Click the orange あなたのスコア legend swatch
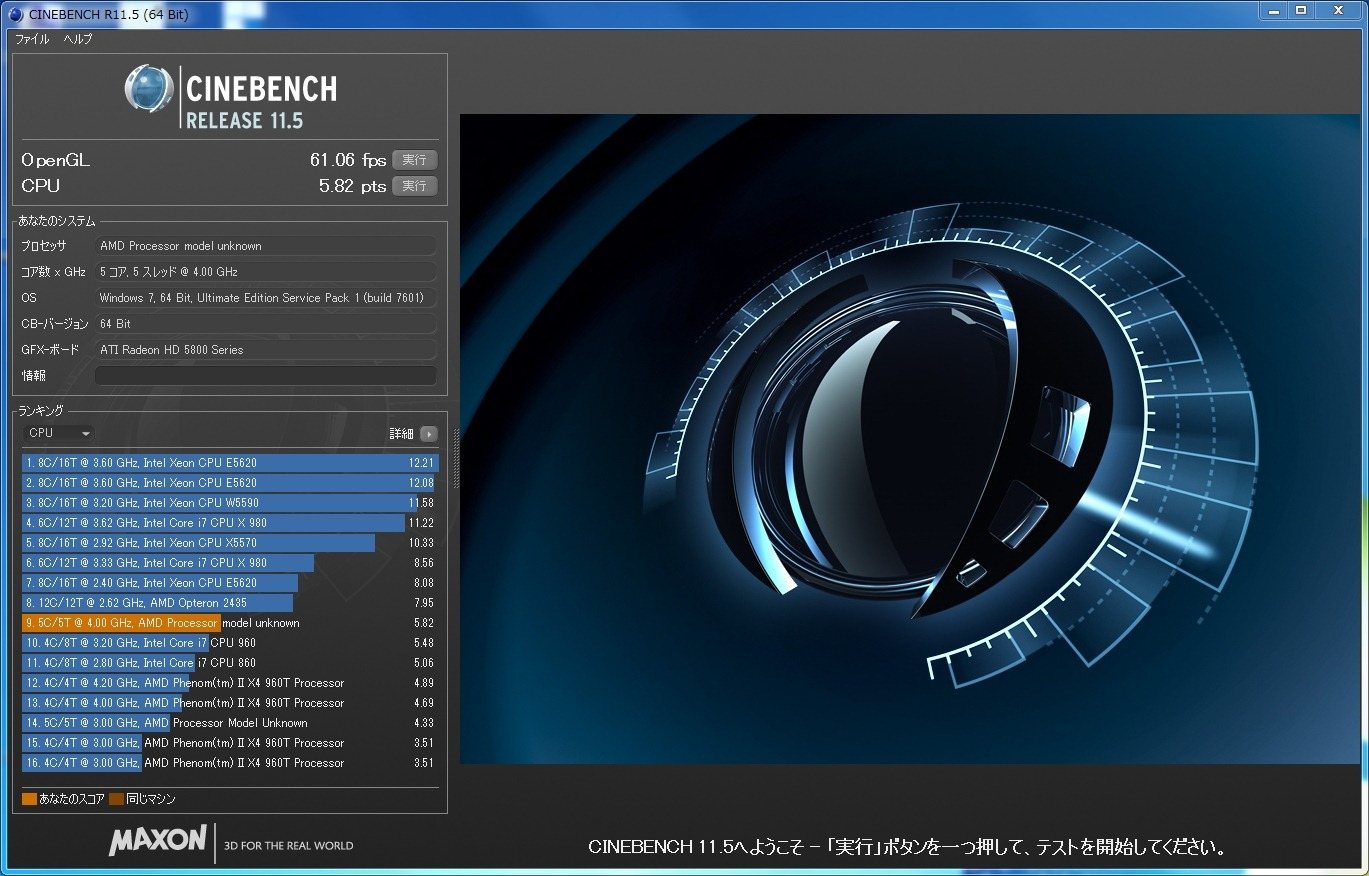1369x876 pixels. (29, 799)
